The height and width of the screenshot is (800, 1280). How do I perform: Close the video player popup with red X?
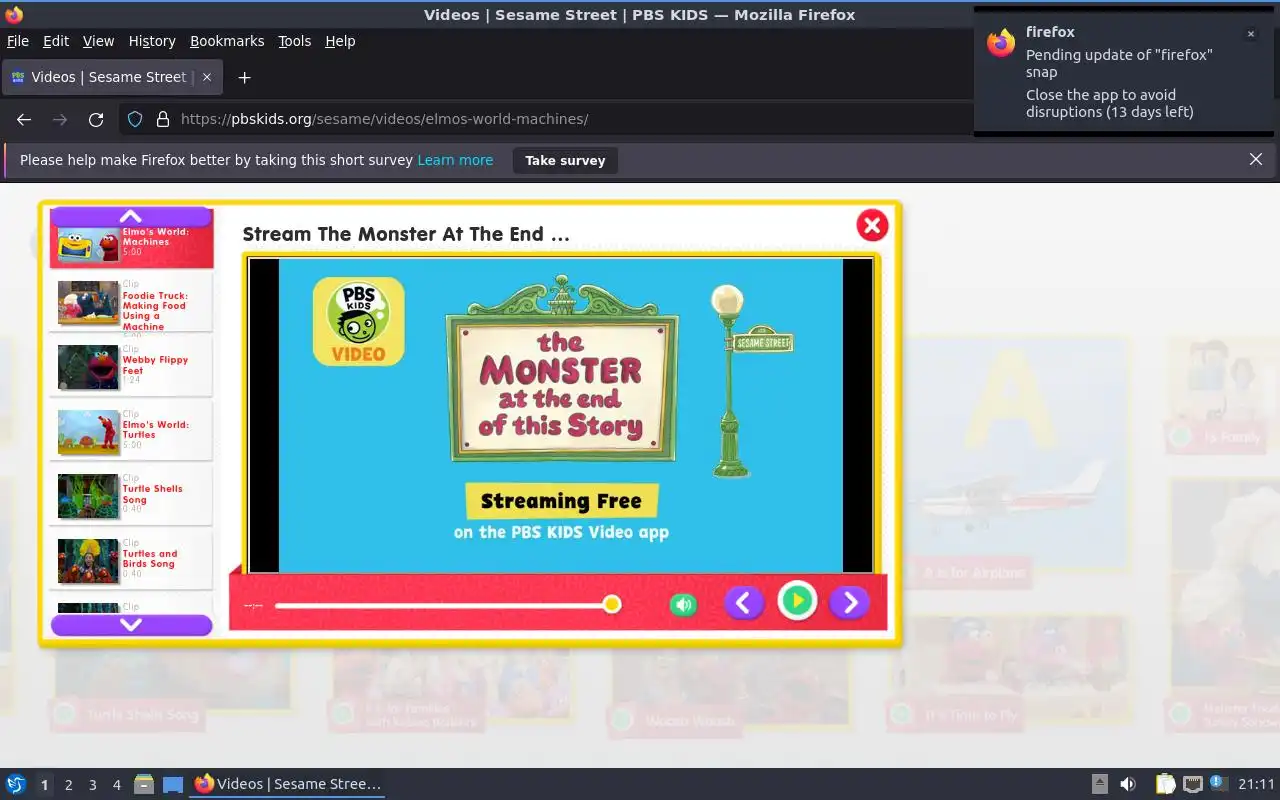tap(872, 225)
